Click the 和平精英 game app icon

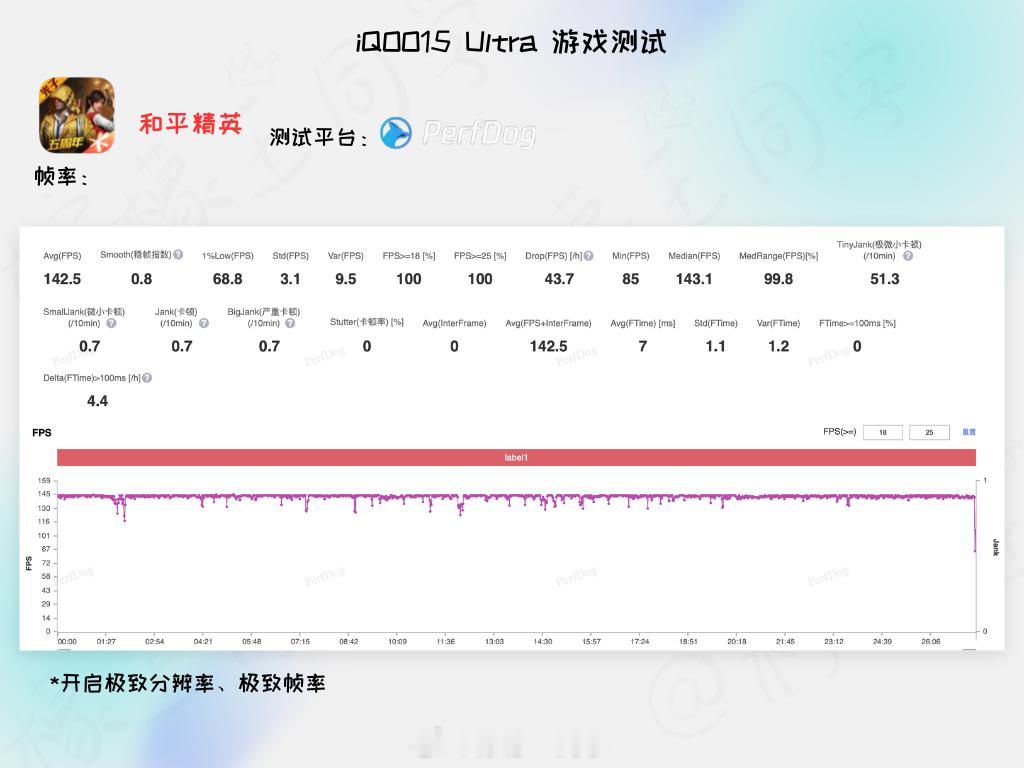[77, 116]
